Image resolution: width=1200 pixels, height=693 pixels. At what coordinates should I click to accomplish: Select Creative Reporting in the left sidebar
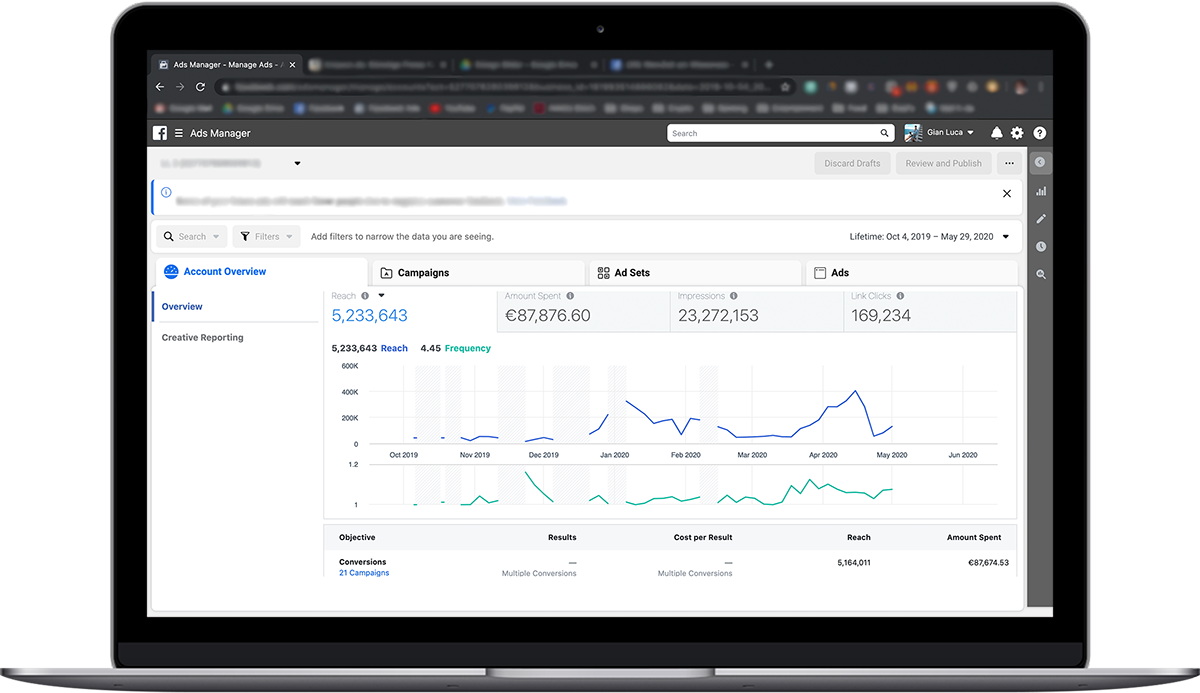click(202, 338)
